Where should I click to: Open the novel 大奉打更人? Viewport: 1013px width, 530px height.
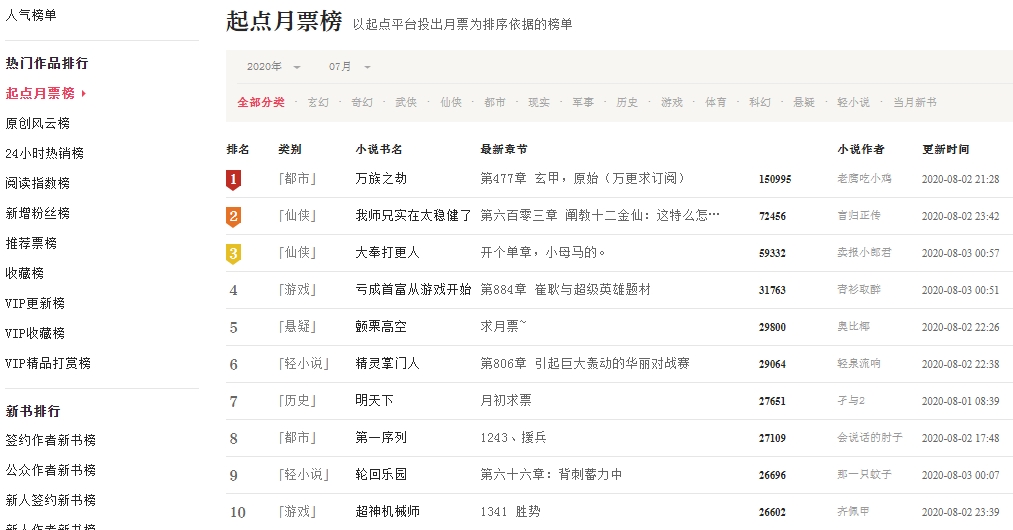[387, 253]
